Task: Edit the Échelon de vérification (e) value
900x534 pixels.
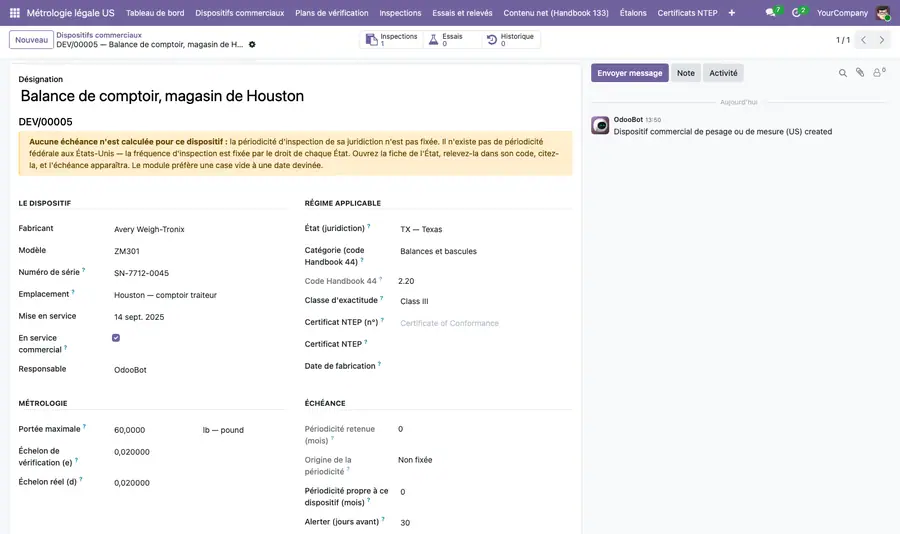Action: pos(198,452)
